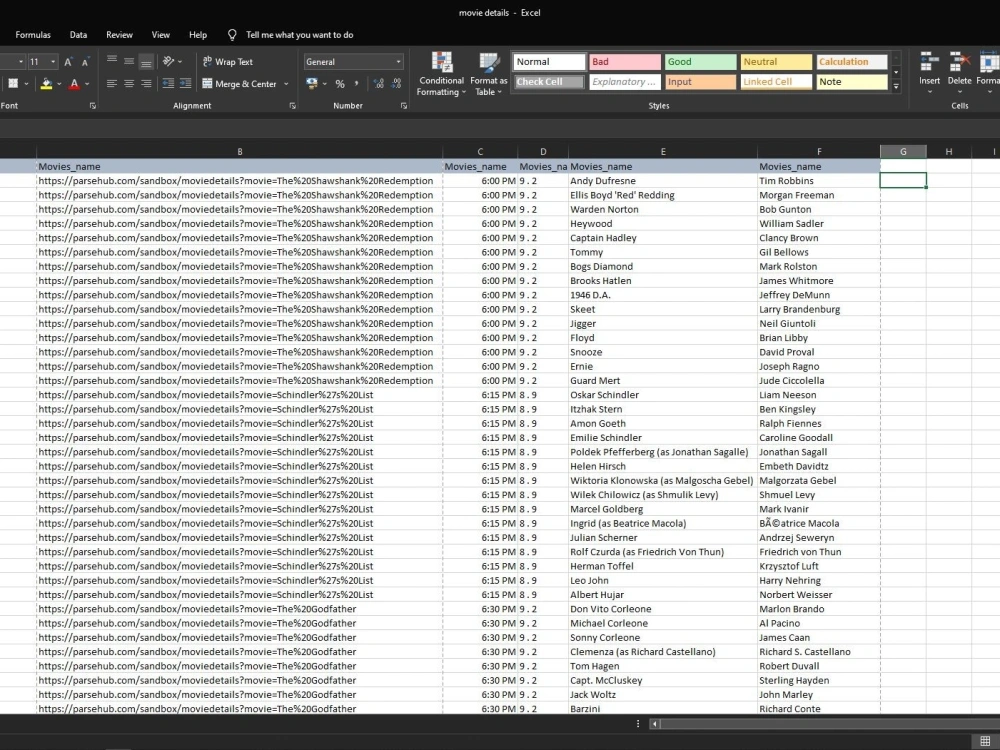1000x750 pixels.
Task: Open the Borders dropdown arrow
Action: pos(26,84)
